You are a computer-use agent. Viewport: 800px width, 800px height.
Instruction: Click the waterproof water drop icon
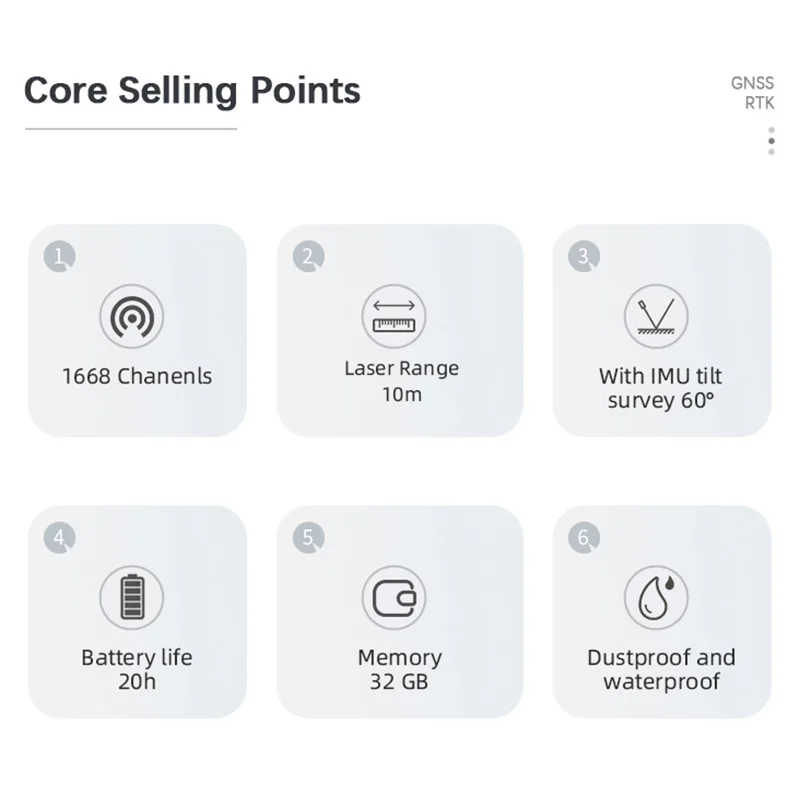(656, 597)
